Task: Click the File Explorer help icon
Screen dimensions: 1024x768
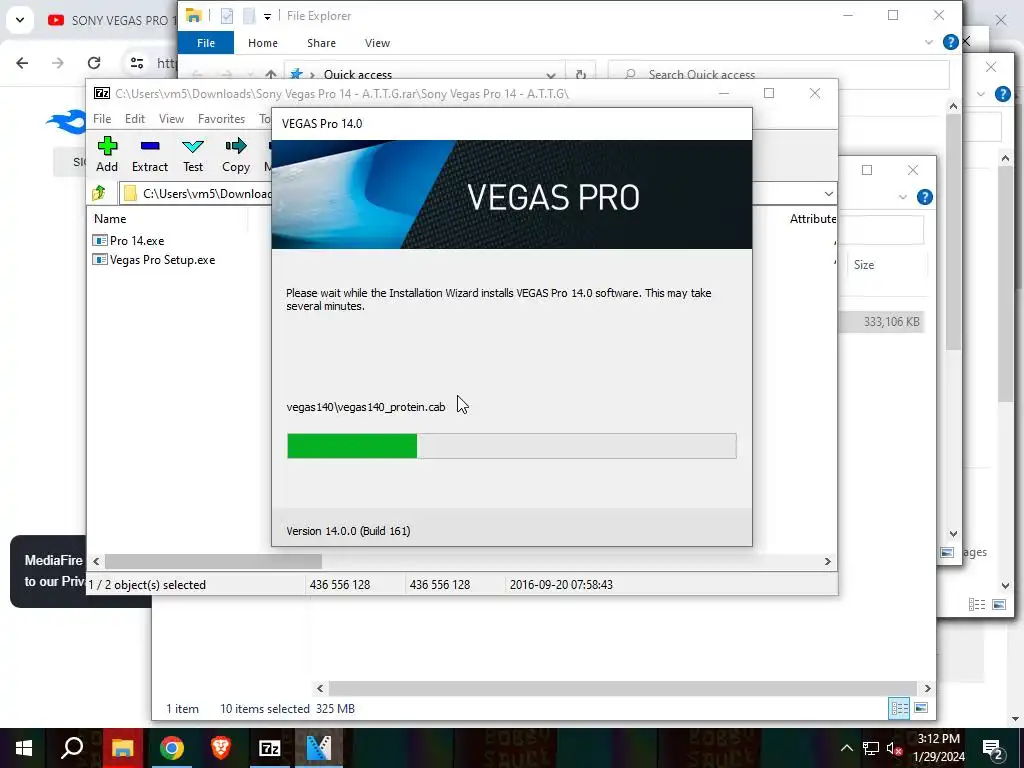Action: point(950,42)
